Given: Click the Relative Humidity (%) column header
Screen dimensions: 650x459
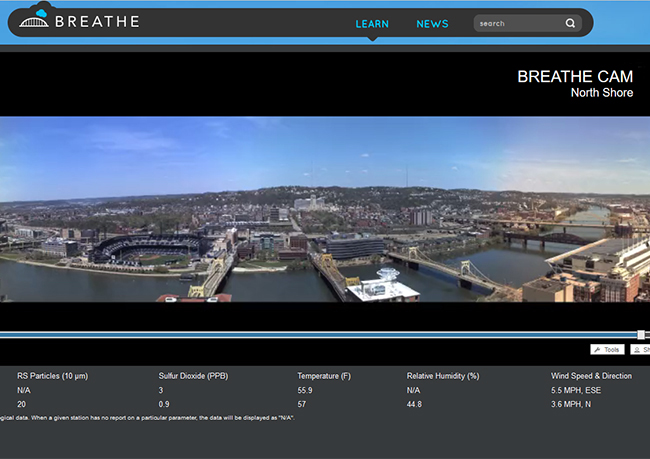Looking at the screenshot, I should tap(443, 376).
